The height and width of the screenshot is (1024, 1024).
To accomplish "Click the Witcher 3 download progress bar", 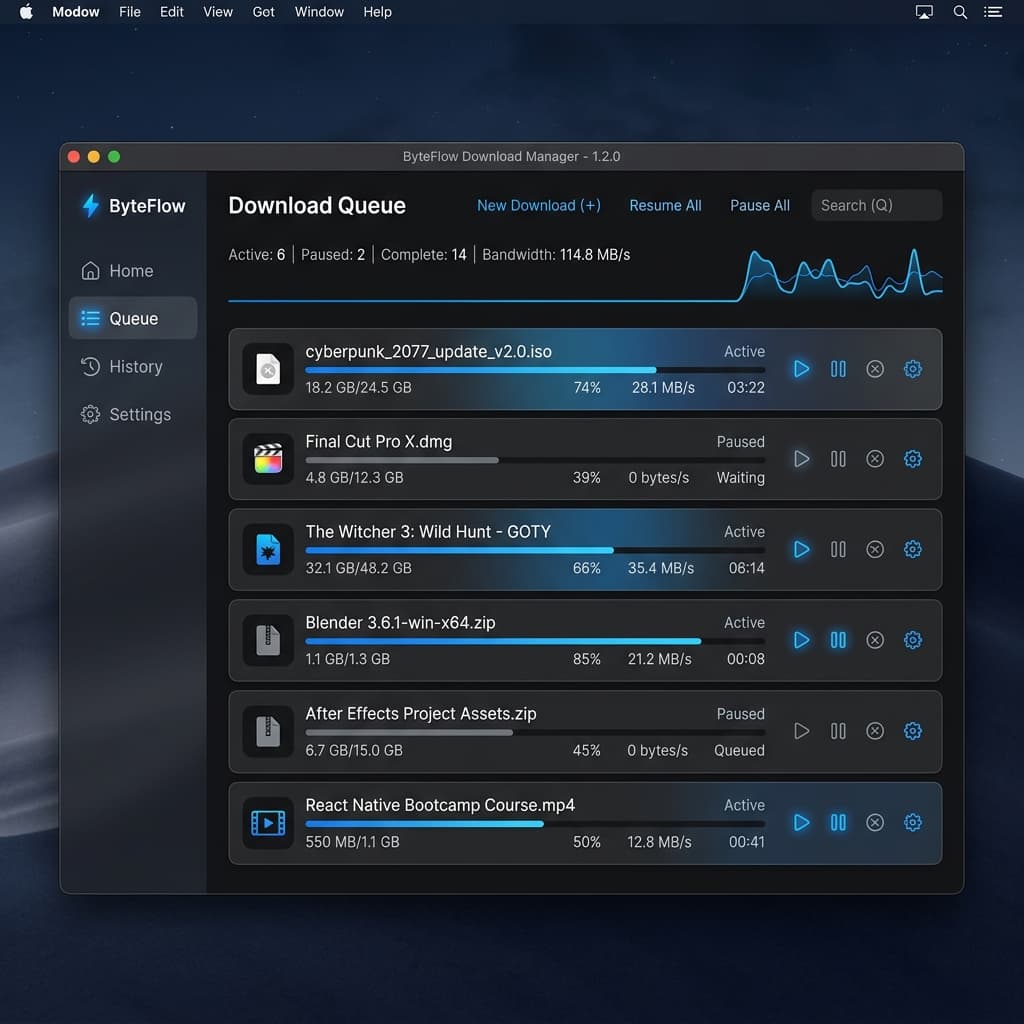I will pyautogui.click(x=535, y=551).
